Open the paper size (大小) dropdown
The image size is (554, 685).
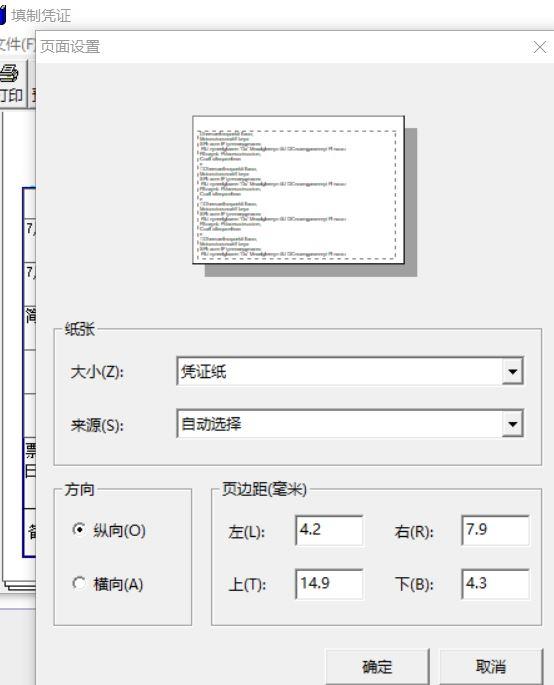point(512,371)
